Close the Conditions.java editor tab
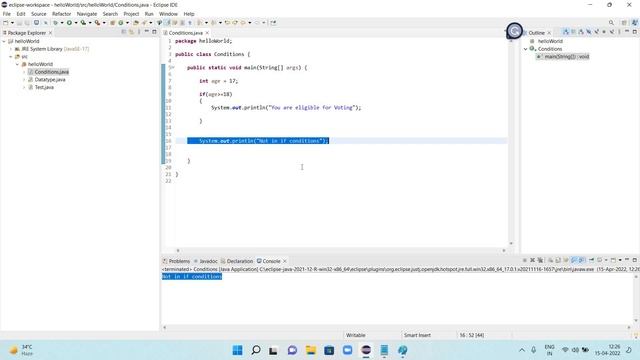640x360 pixels. click(207, 33)
